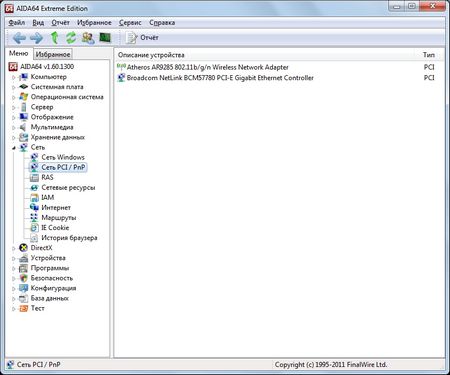Click the Сеть network icon
The width and height of the screenshot is (450, 375).
(x=23, y=147)
